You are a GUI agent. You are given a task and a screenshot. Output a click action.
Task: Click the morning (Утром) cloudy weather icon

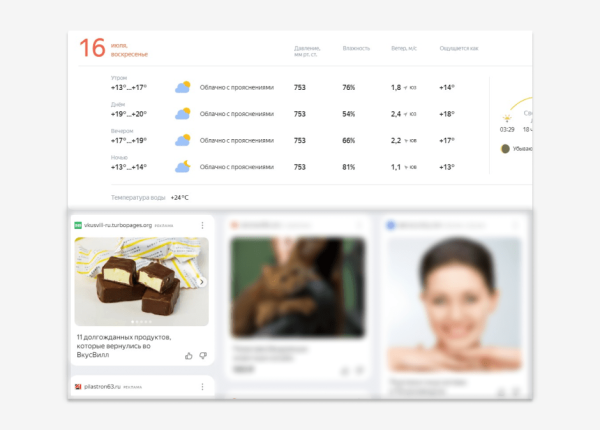(183, 87)
